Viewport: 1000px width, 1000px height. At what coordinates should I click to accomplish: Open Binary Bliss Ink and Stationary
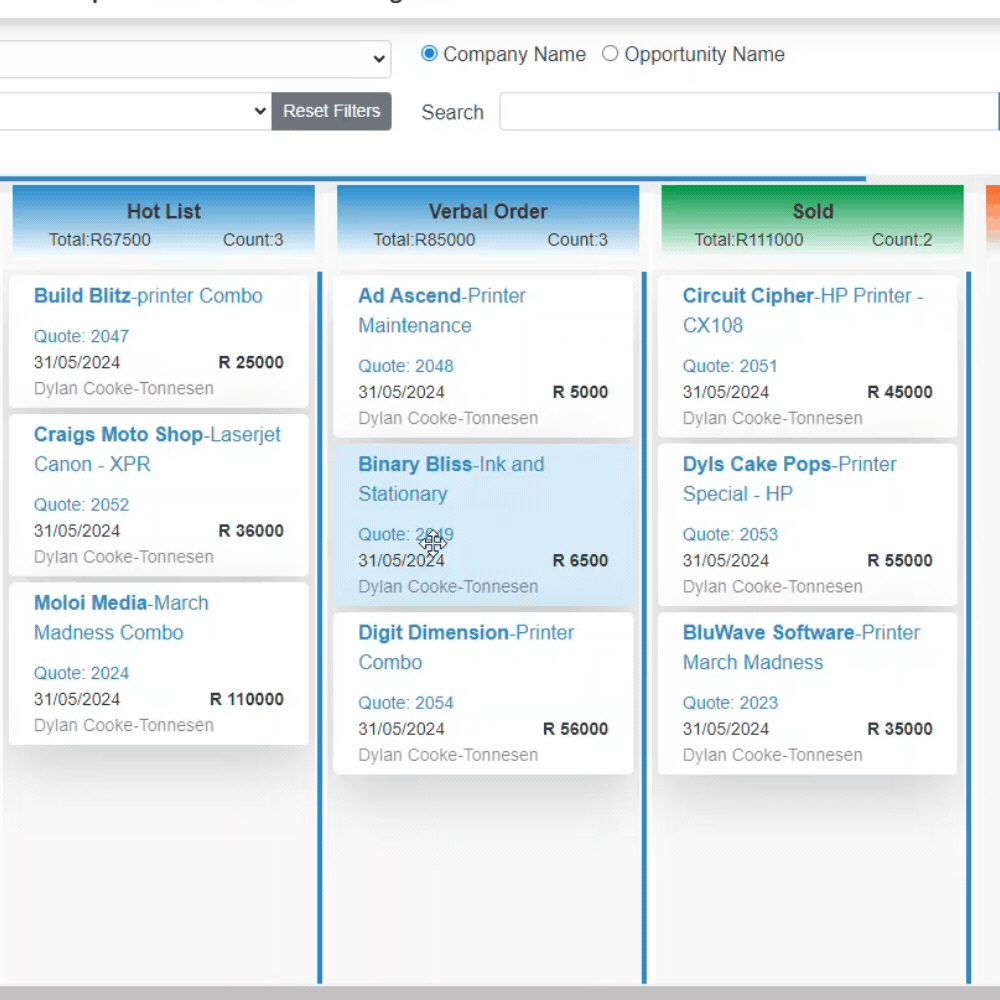tap(451, 479)
